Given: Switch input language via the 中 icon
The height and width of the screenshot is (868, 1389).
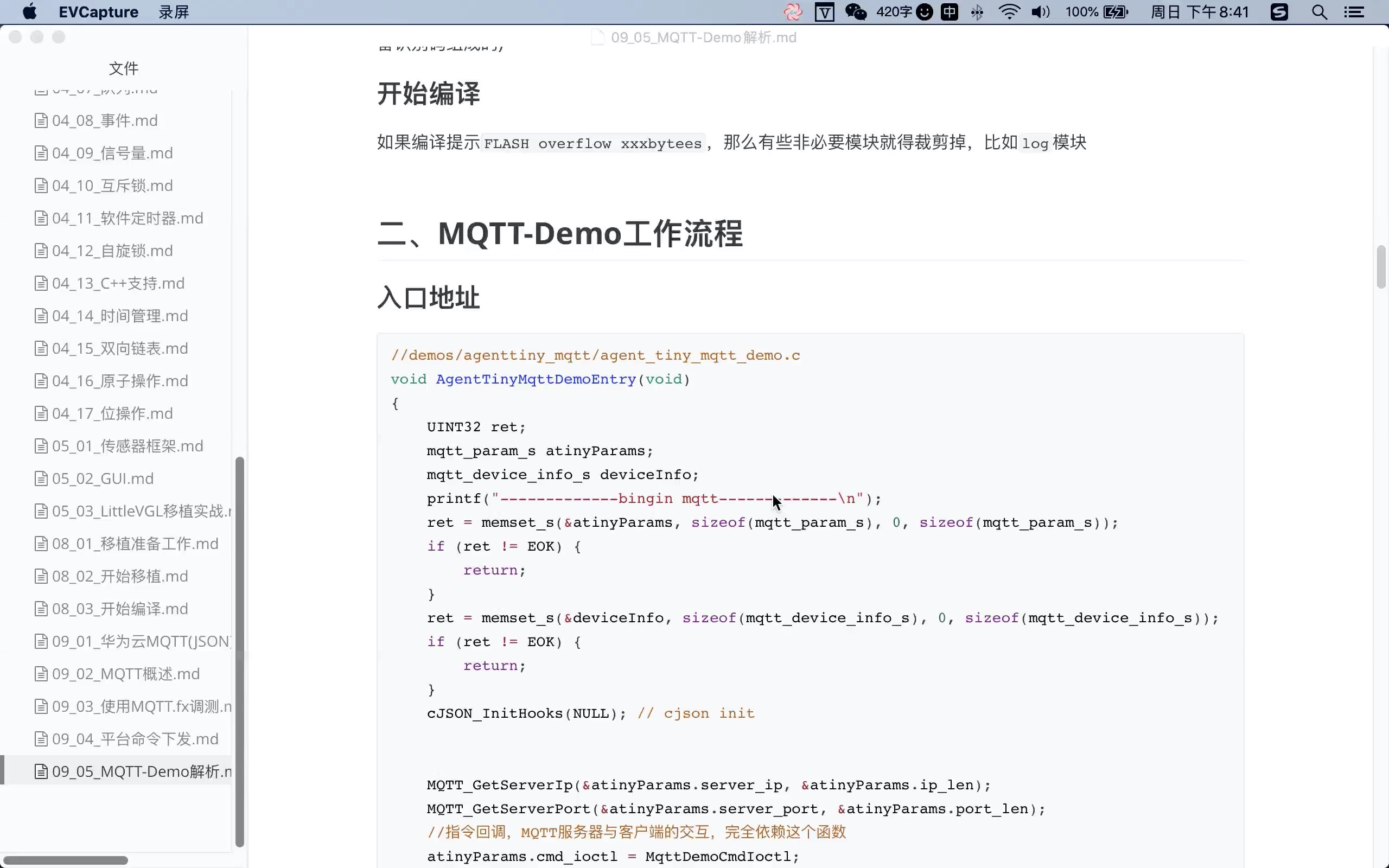Looking at the screenshot, I should (950, 11).
